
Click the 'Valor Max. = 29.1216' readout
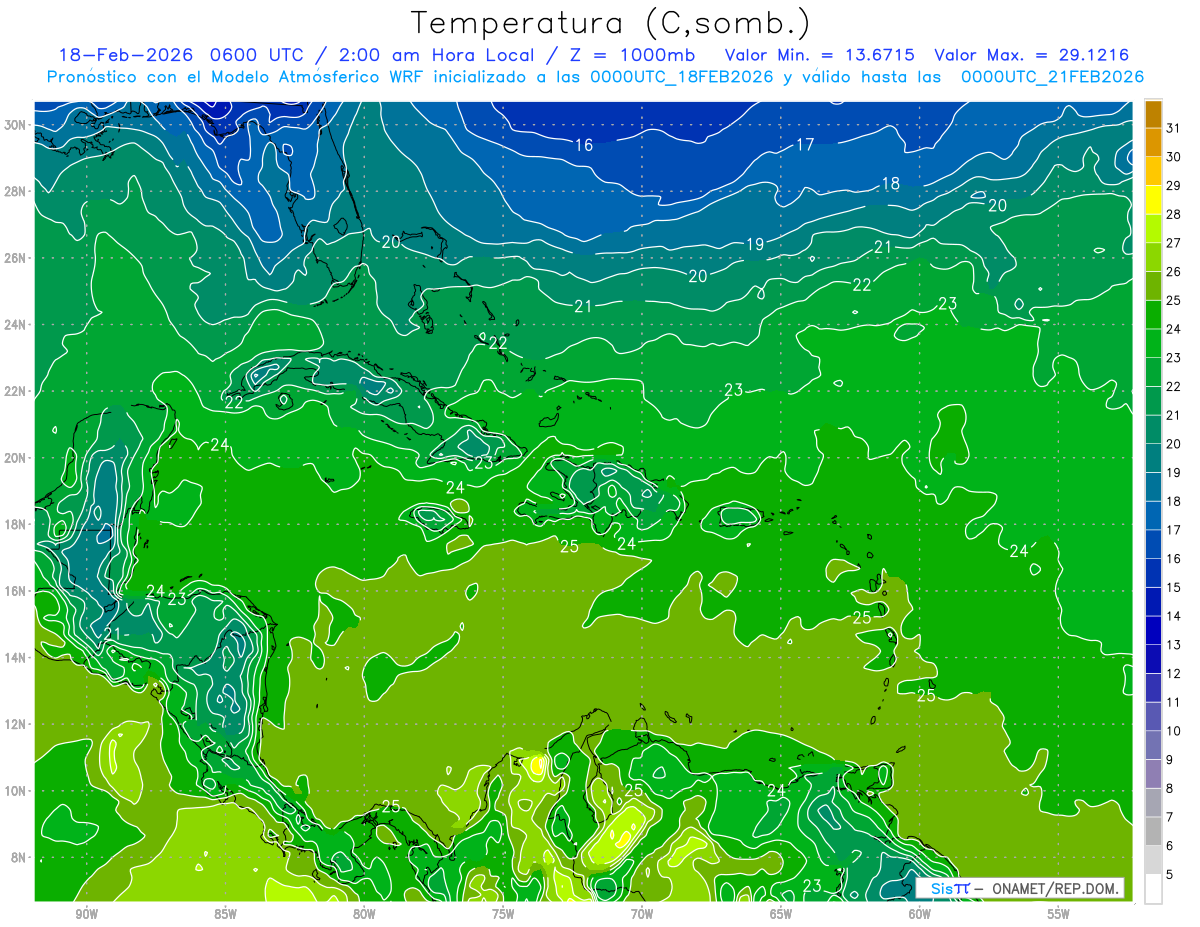coord(1032,55)
